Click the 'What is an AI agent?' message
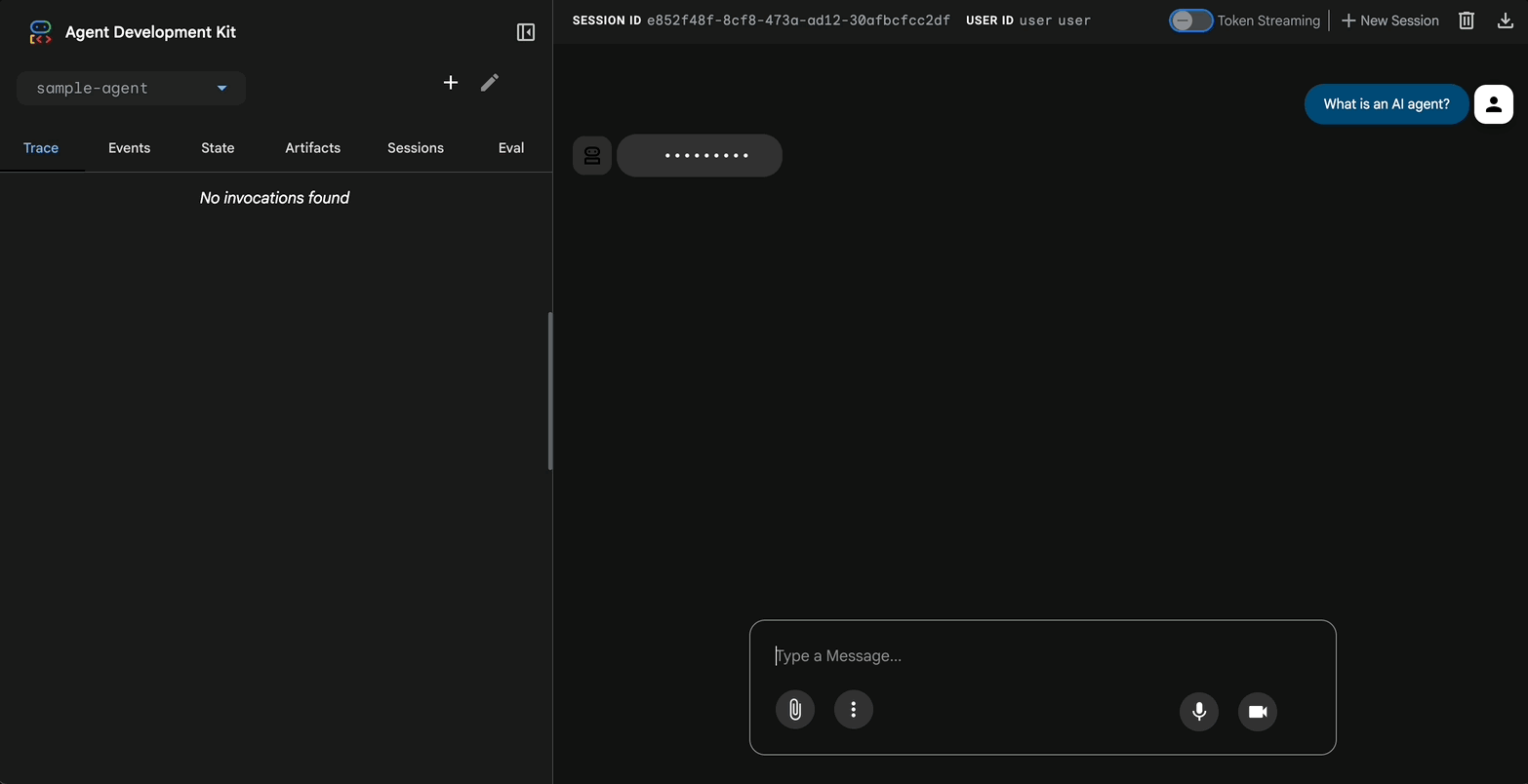Viewport: 1528px width, 784px height. point(1387,104)
